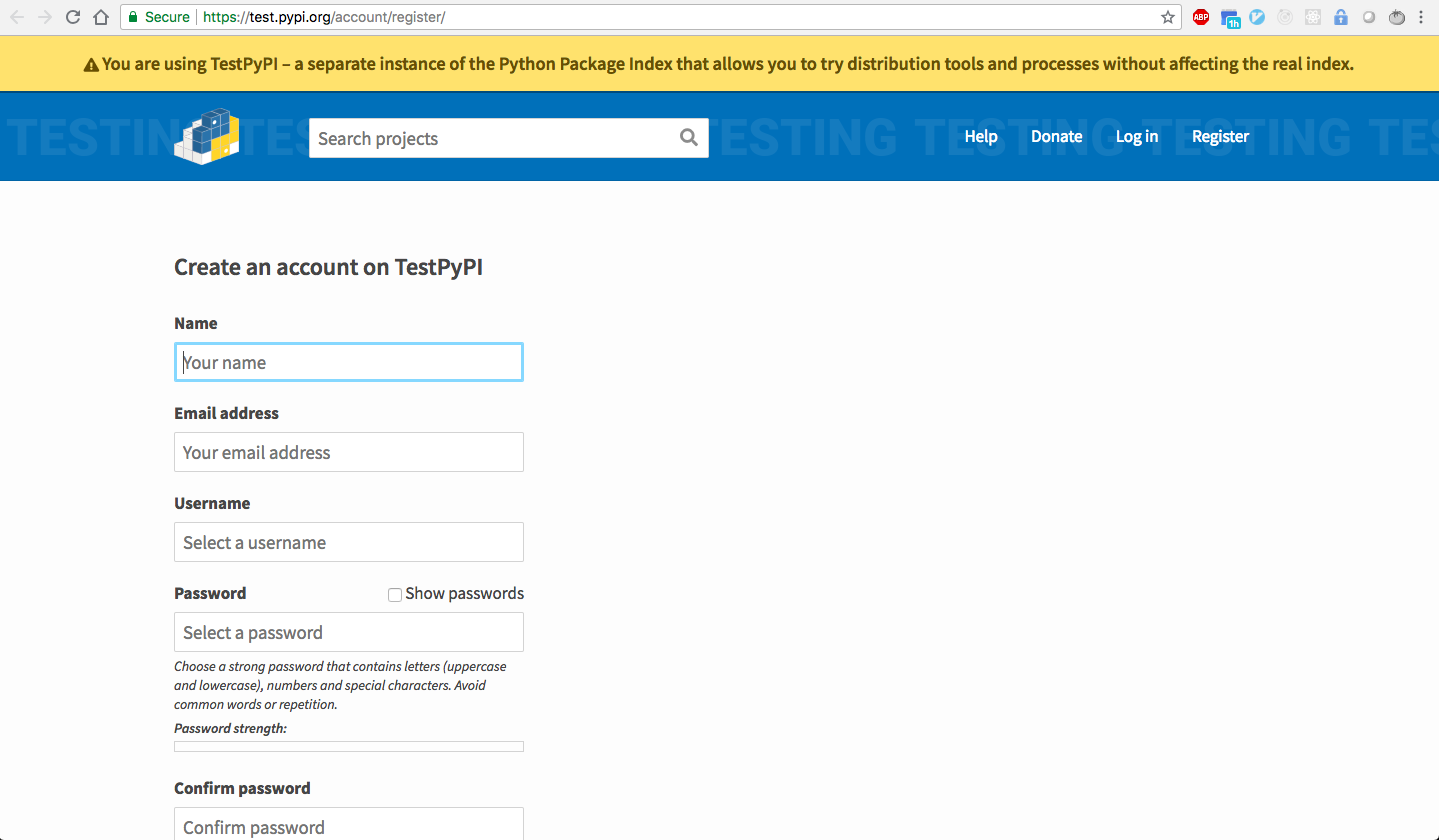Click the PyPI cubes logo
Screen dimensions: 1439x840
(207, 136)
